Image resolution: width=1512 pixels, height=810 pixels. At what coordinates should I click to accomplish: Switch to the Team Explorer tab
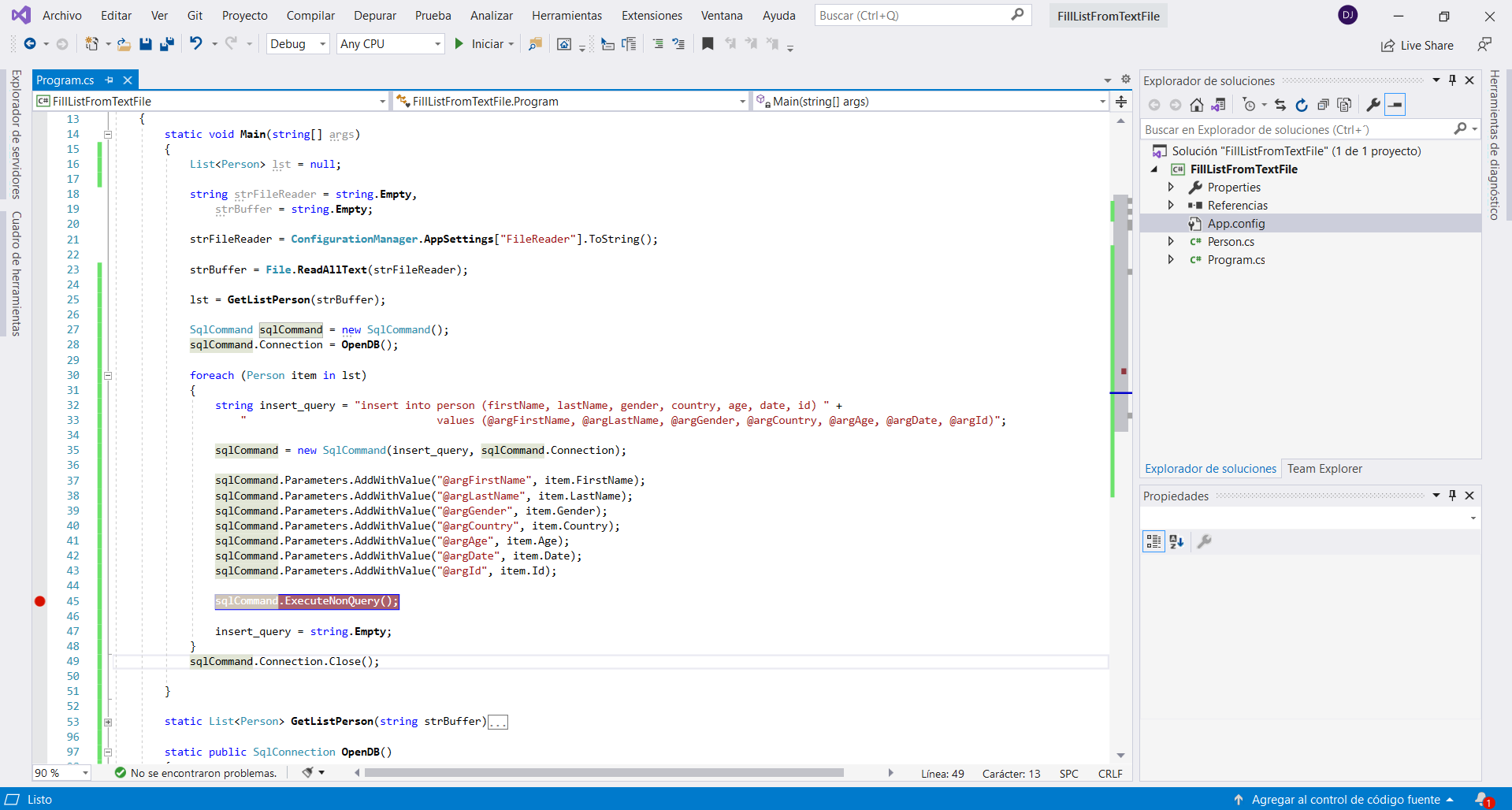(x=1324, y=469)
